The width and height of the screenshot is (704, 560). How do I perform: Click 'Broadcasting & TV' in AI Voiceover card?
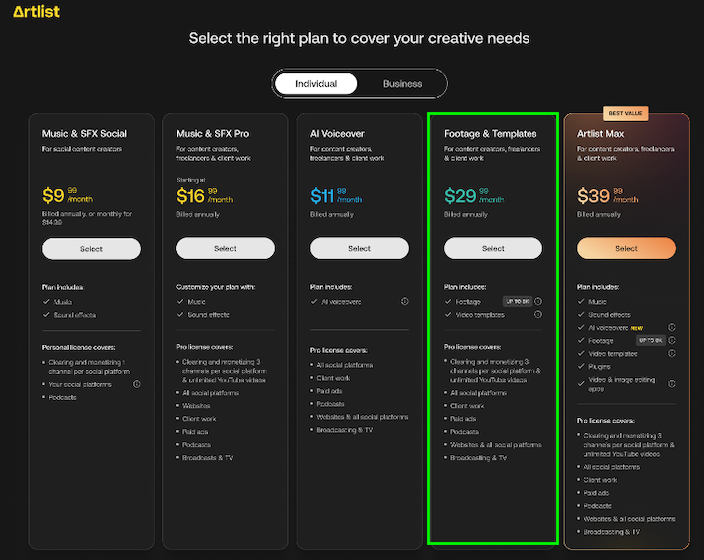[x=345, y=430]
